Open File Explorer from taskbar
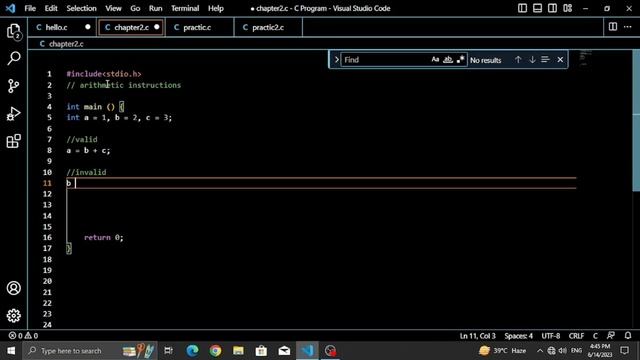The image size is (640, 360). (238, 351)
